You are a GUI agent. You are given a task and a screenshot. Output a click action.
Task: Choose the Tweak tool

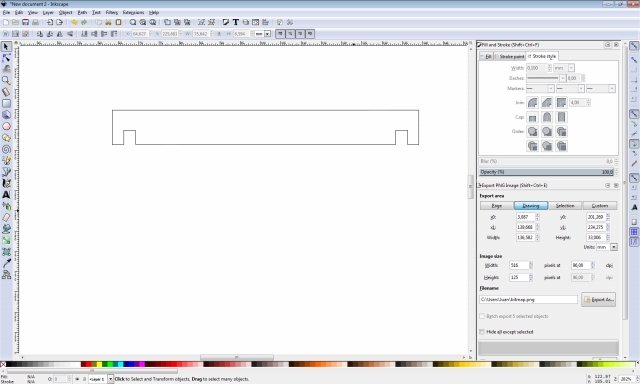point(6,69)
